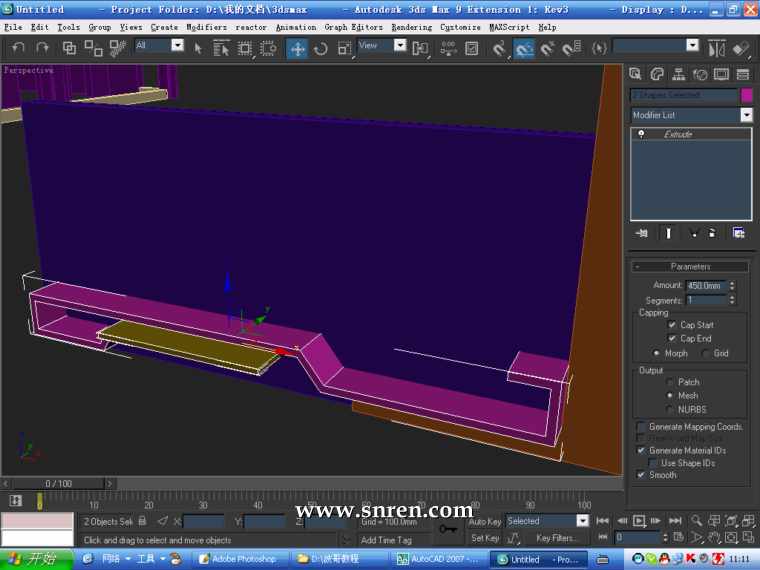Click the magenta object color swatch
The width and height of the screenshot is (760, 570).
pyautogui.click(x=746, y=95)
